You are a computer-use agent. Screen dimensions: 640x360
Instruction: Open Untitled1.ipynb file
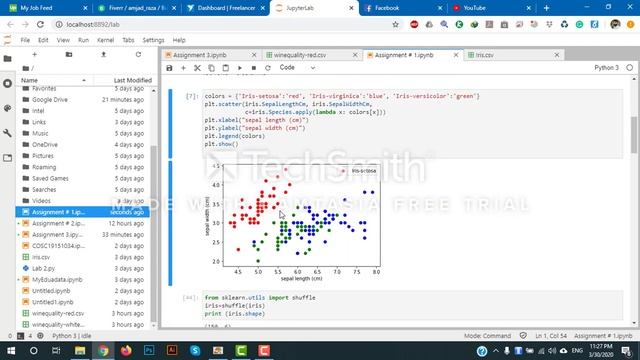(x=83, y=302)
